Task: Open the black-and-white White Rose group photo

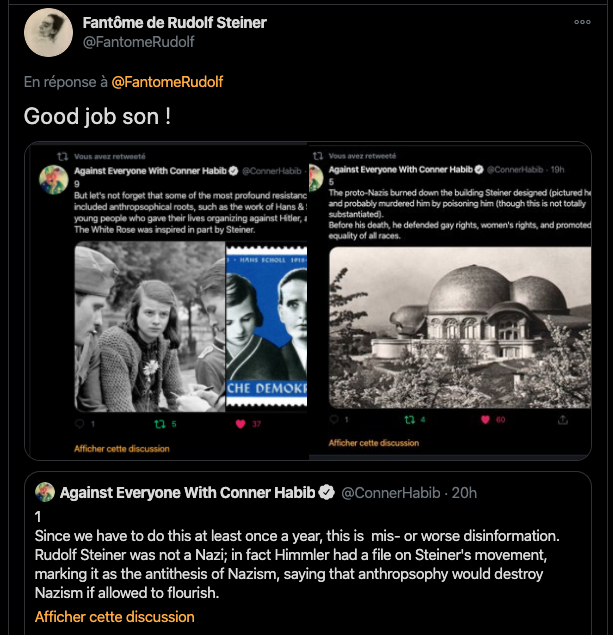Action: tap(150, 327)
